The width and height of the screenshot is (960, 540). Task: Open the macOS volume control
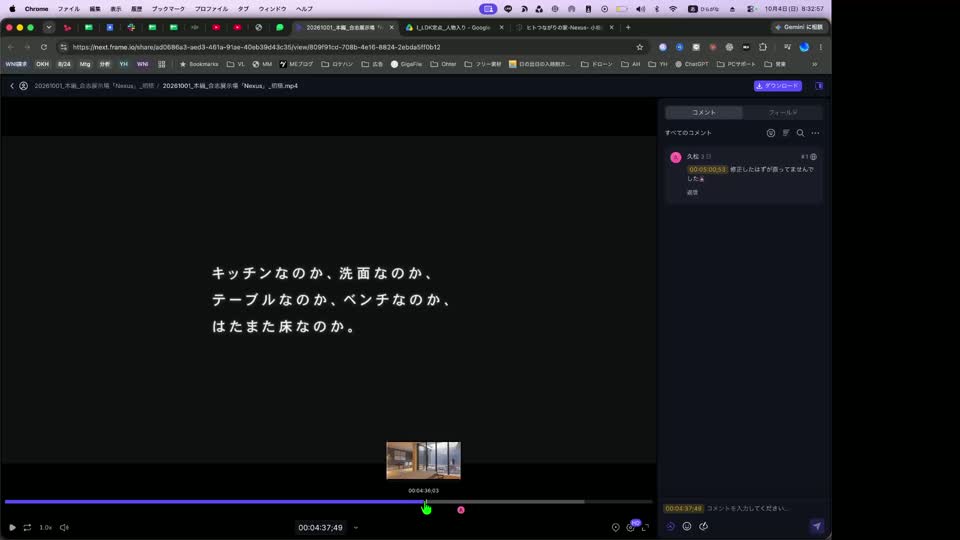pyautogui.click(x=640, y=9)
